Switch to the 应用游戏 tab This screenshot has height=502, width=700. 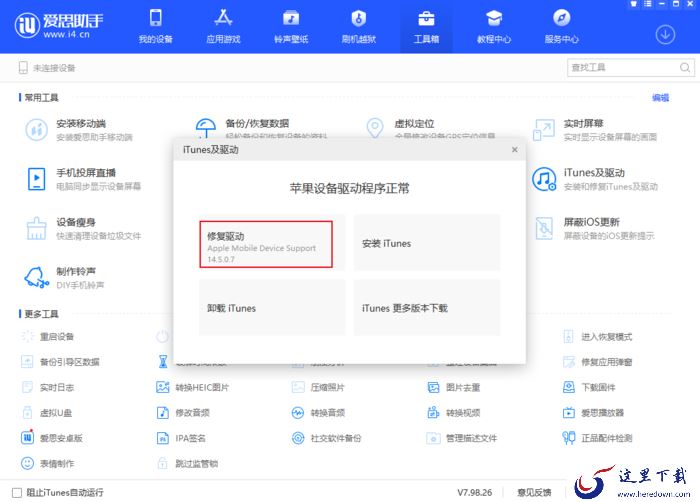click(223, 27)
